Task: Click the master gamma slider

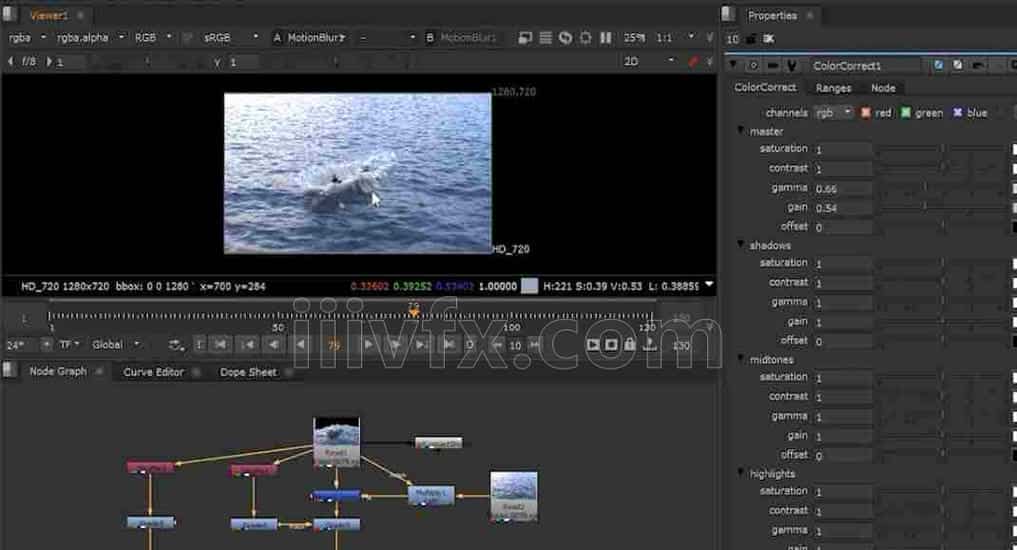Action: (x=942, y=187)
